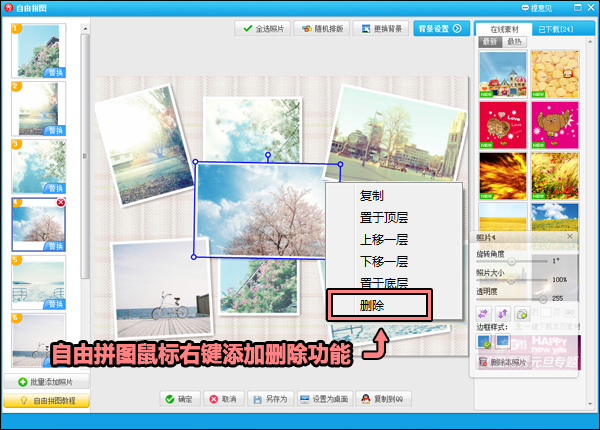Switch to the 已下载(24) tab
Image resolution: width=600 pixels, height=430 pixels.
[x=556, y=29]
